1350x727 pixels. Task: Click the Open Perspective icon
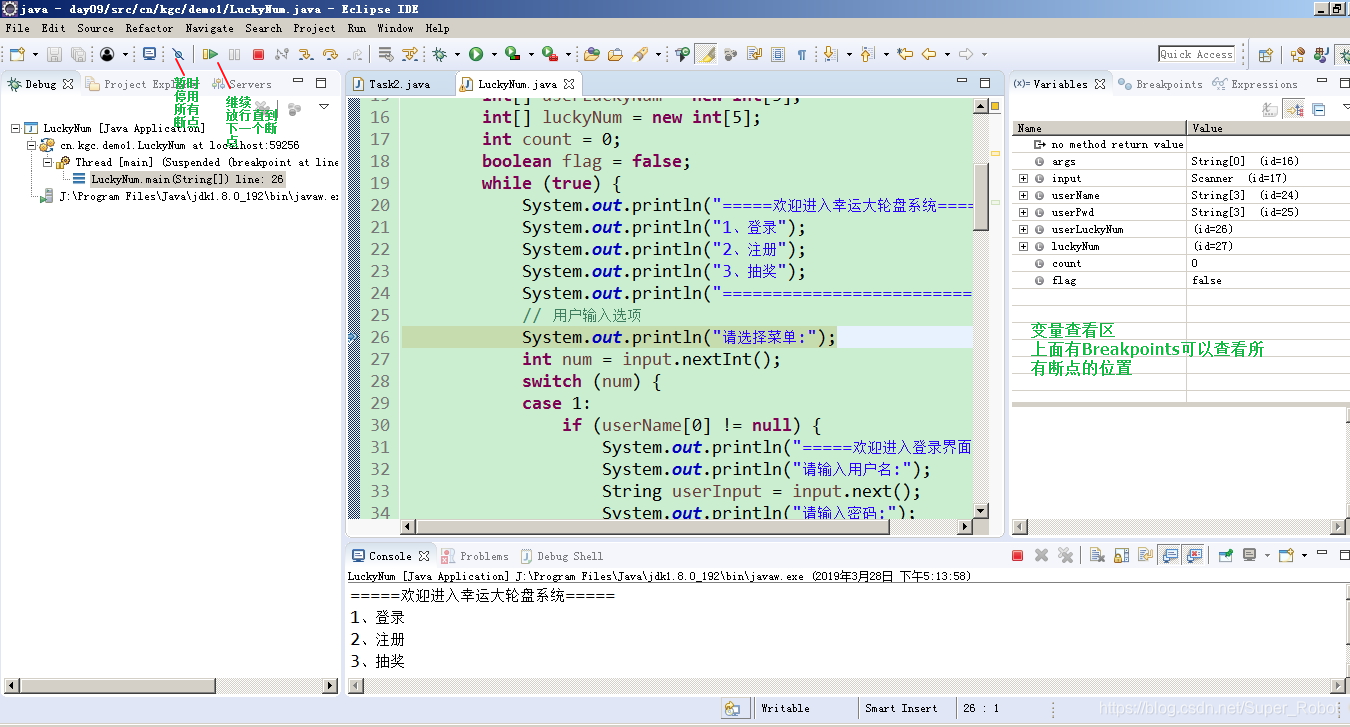1265,54
